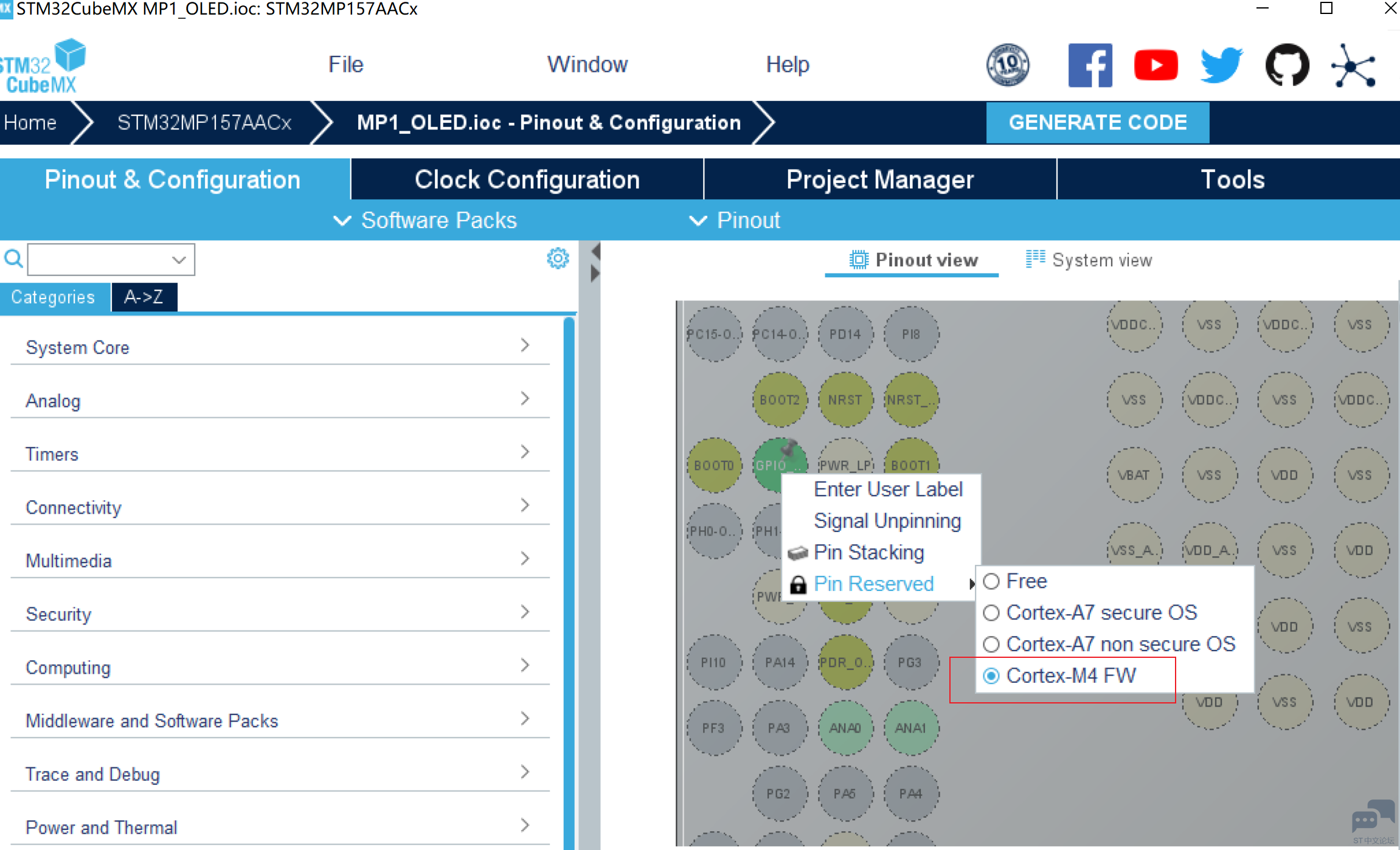Image resolution: width=1400 pixels, height=850 pixels.
Task: Click the search magnifier icon
Action: pos(13,259)
